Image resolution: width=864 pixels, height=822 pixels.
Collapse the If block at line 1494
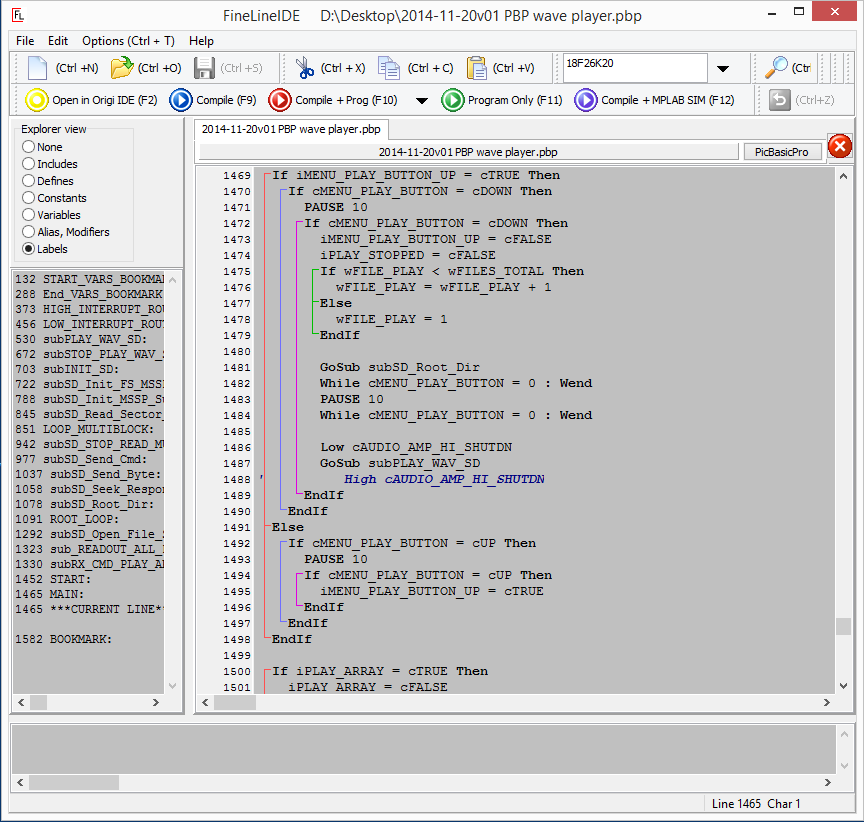pyautogui.click(x=298, y=575)
